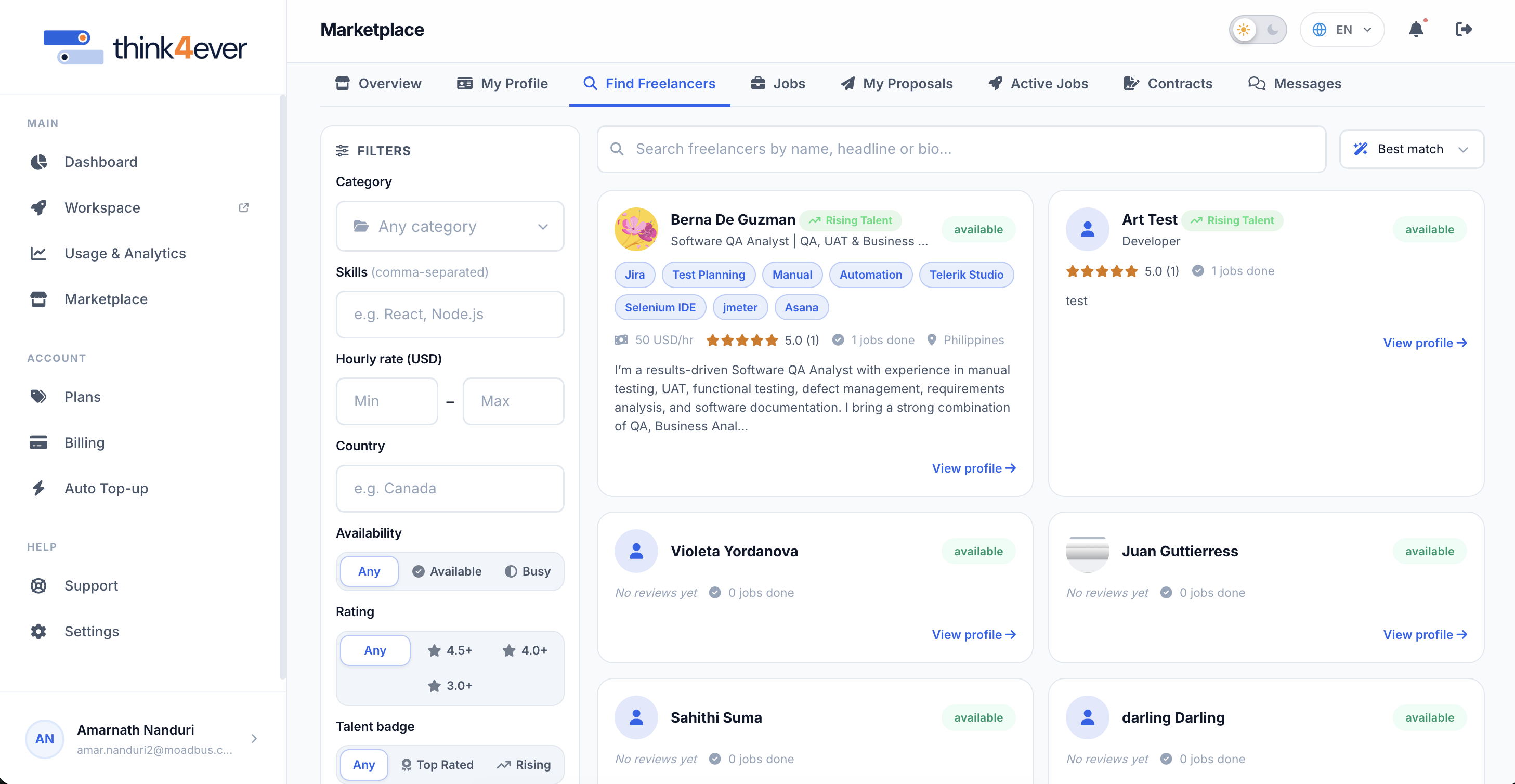
Task: View profile of Juan Guttierress
Action: tap(1425, 635)
